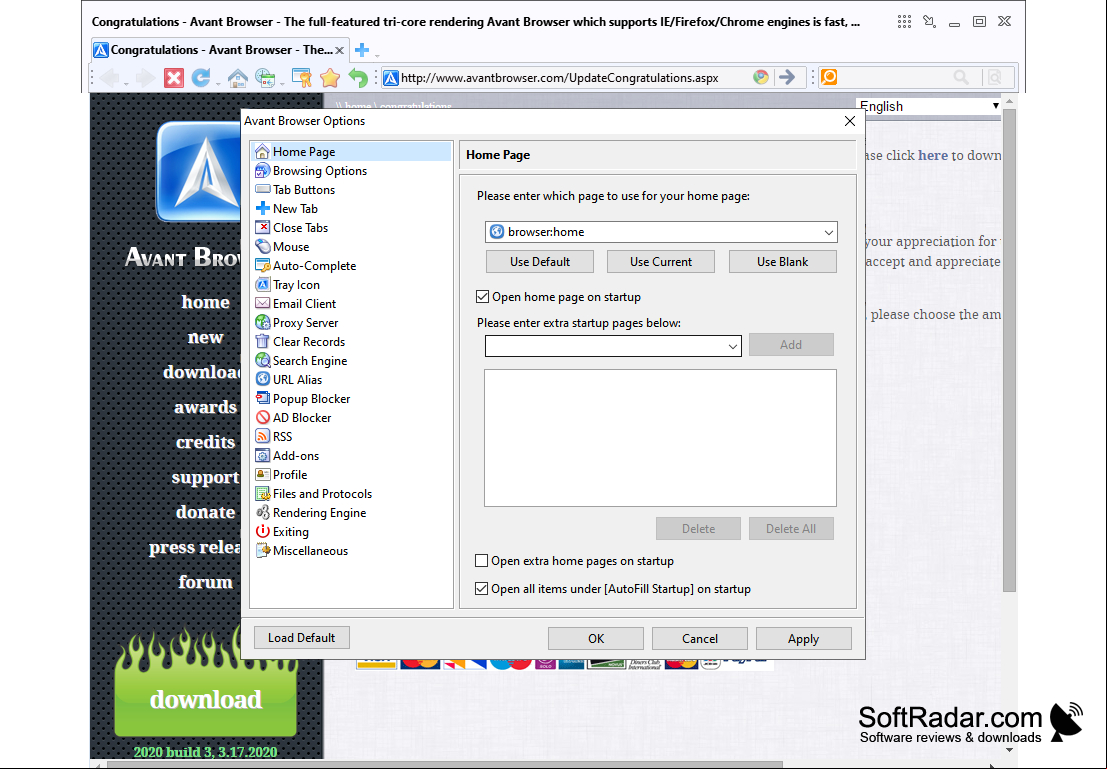Viewport: 1107px width, 769px height.
Task: Click the green download button on webpage
Action: (205, 698)
